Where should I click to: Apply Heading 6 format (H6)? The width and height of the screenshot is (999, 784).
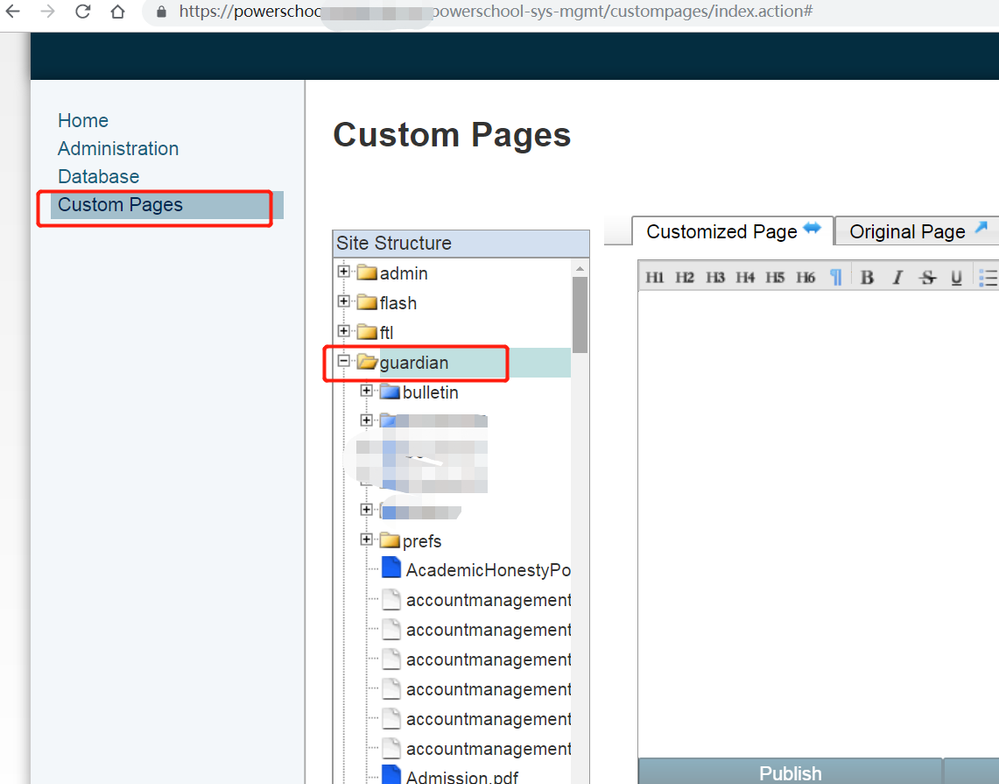(x=805, y=278)
